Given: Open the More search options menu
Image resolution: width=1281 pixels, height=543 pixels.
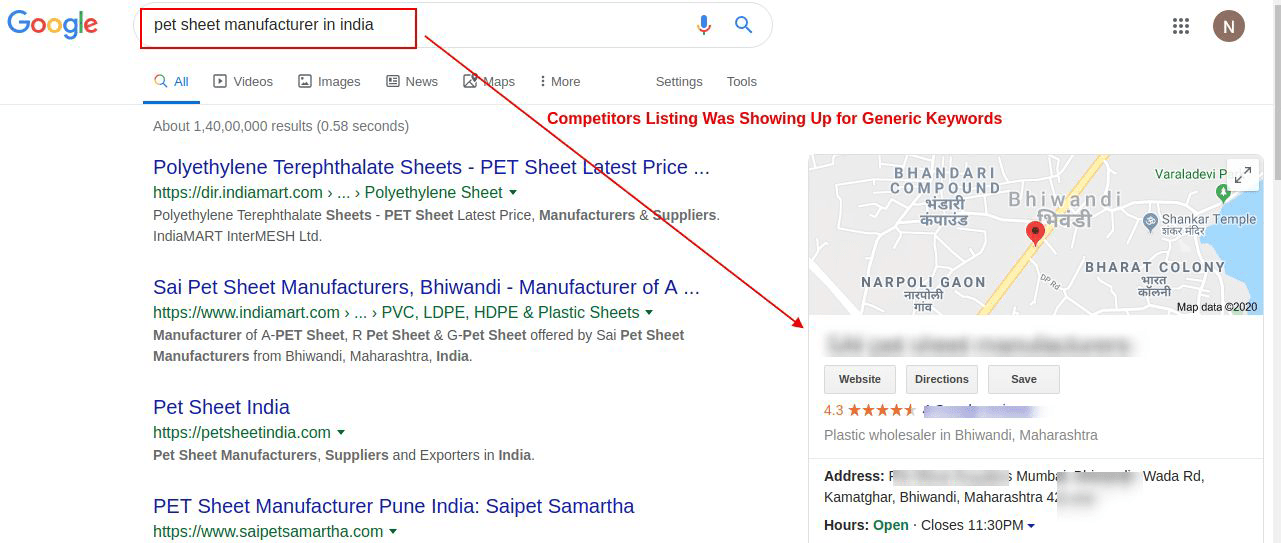Looking at the screenshot, I should 559,82.
